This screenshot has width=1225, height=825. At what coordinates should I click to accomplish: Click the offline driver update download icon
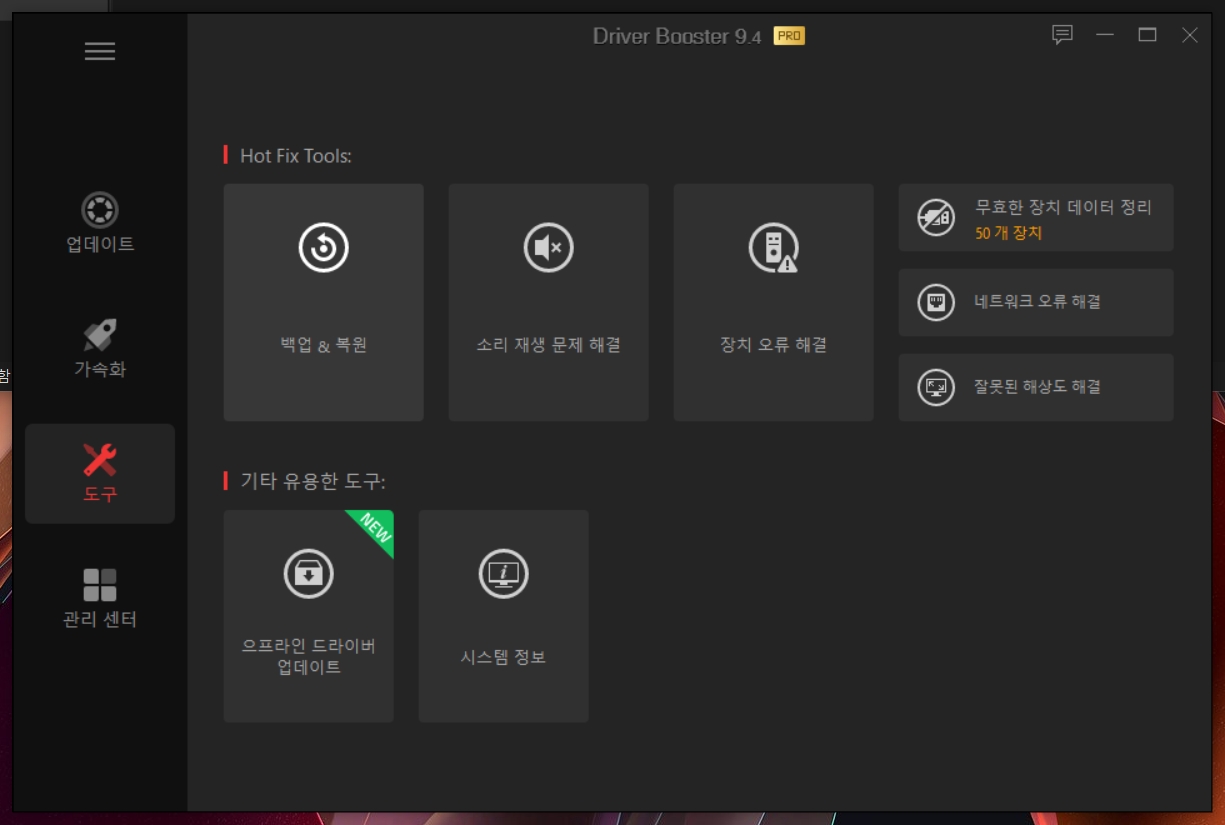309,573
